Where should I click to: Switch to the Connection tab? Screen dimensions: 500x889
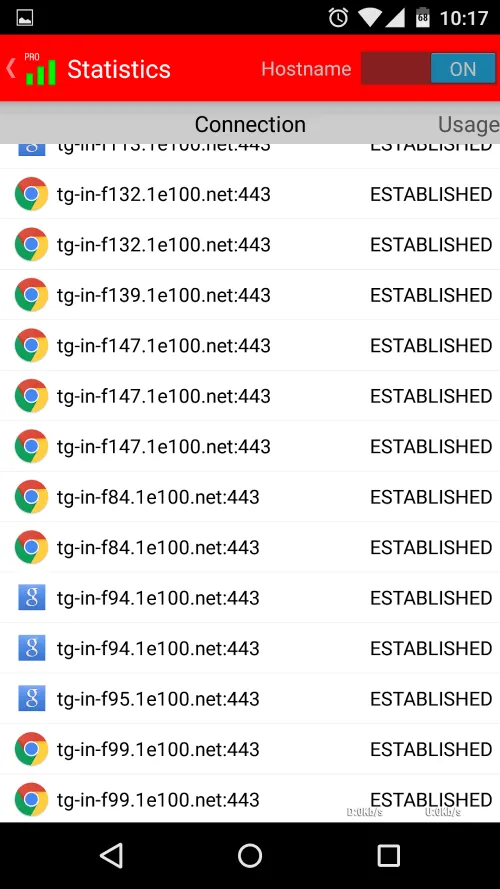click(250, 124)
